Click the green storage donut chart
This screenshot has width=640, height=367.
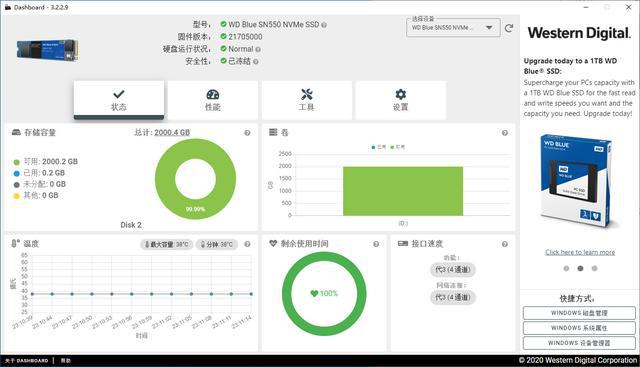pyautogui.click(x=196, y=179)
